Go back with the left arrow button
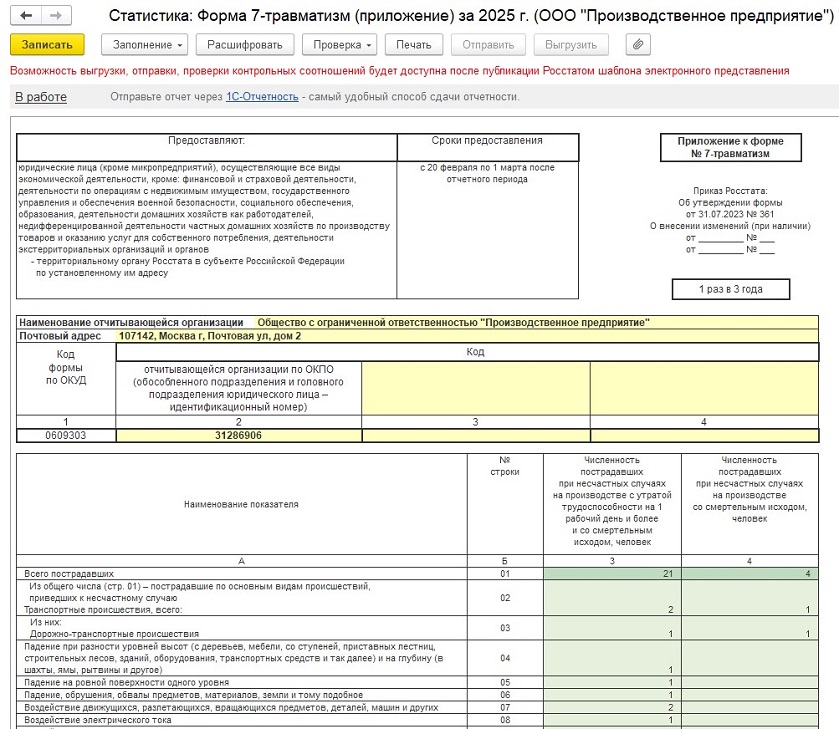Viewport: 839px width, 729px height. pyautogui.click(x=25, y=16)
